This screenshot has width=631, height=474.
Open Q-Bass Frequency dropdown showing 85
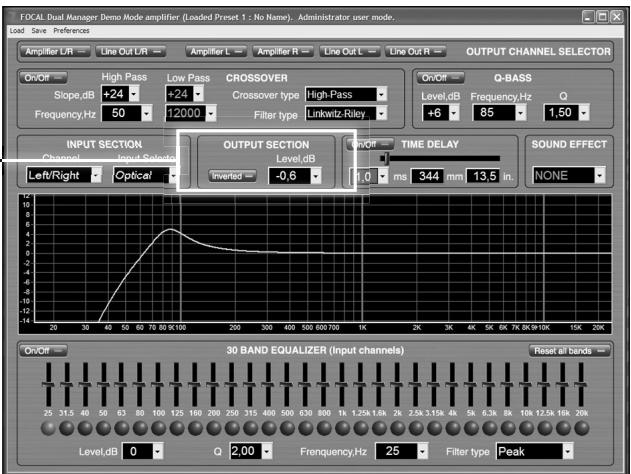click(521, 113)
